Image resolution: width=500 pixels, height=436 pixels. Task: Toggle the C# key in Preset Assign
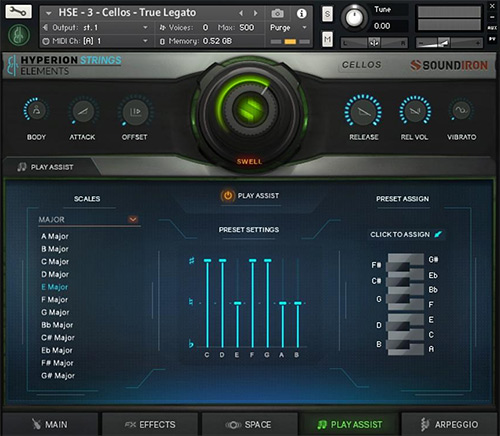coord(397,282)
